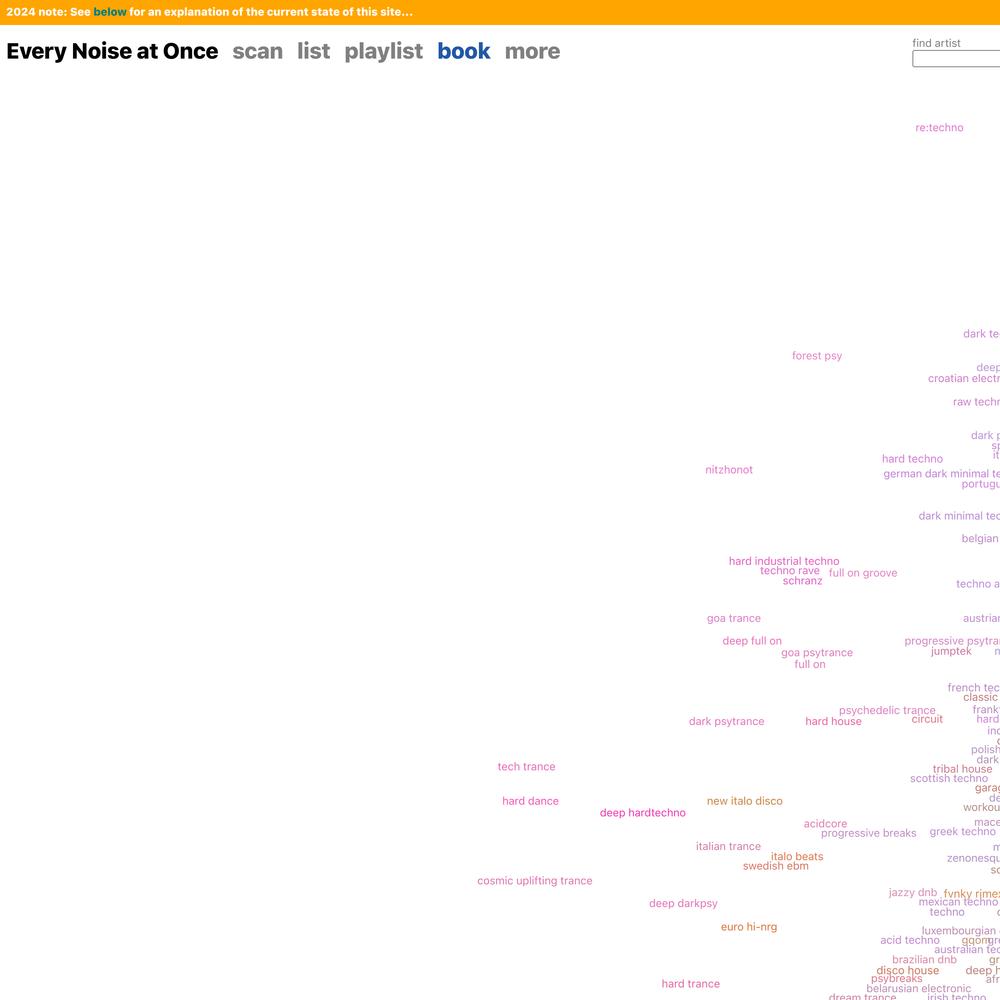Open the list view
This screenshot has height=1000, width=1000.
point(313,51)
